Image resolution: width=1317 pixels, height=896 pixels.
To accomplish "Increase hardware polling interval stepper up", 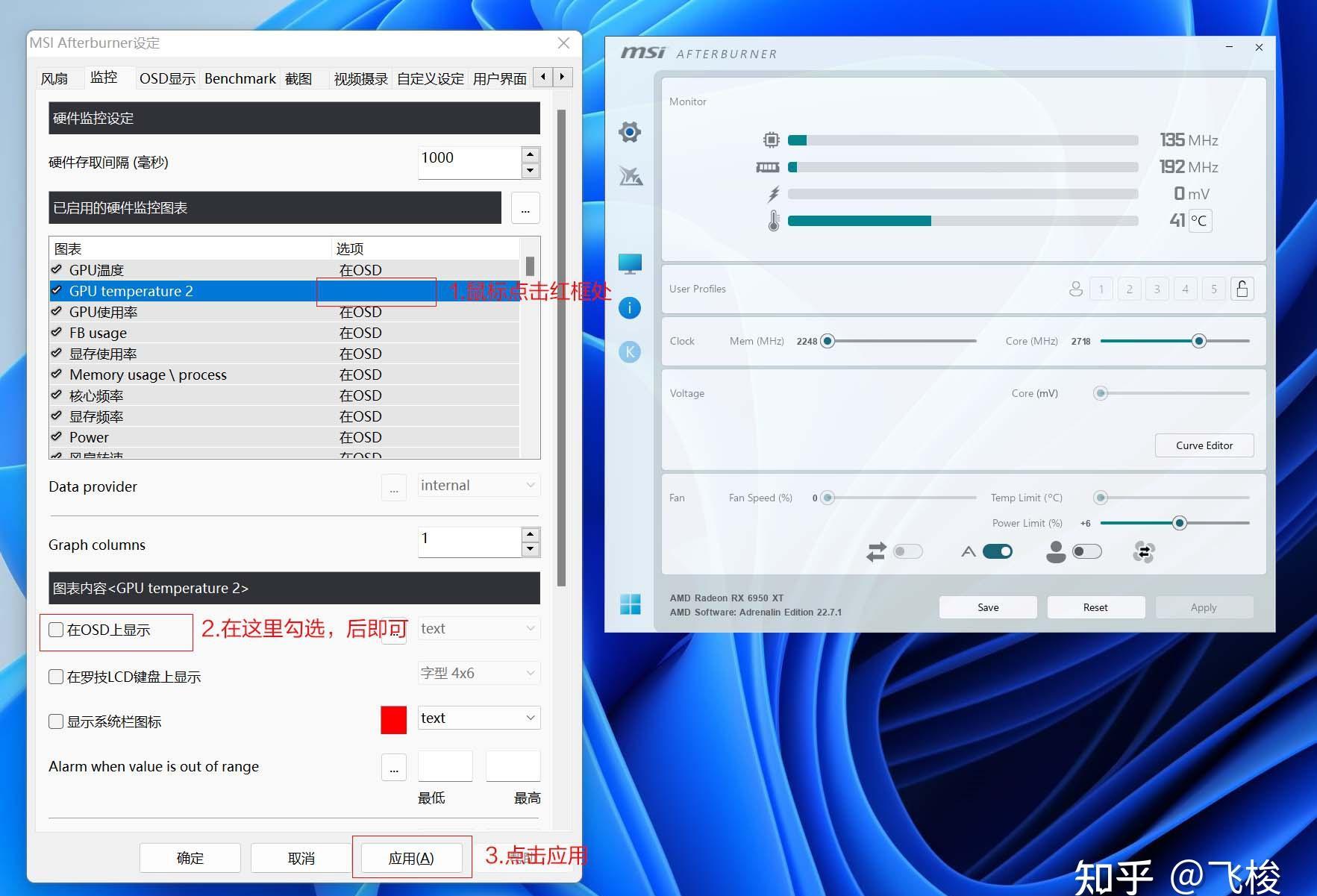I will (x=531, y=155).
